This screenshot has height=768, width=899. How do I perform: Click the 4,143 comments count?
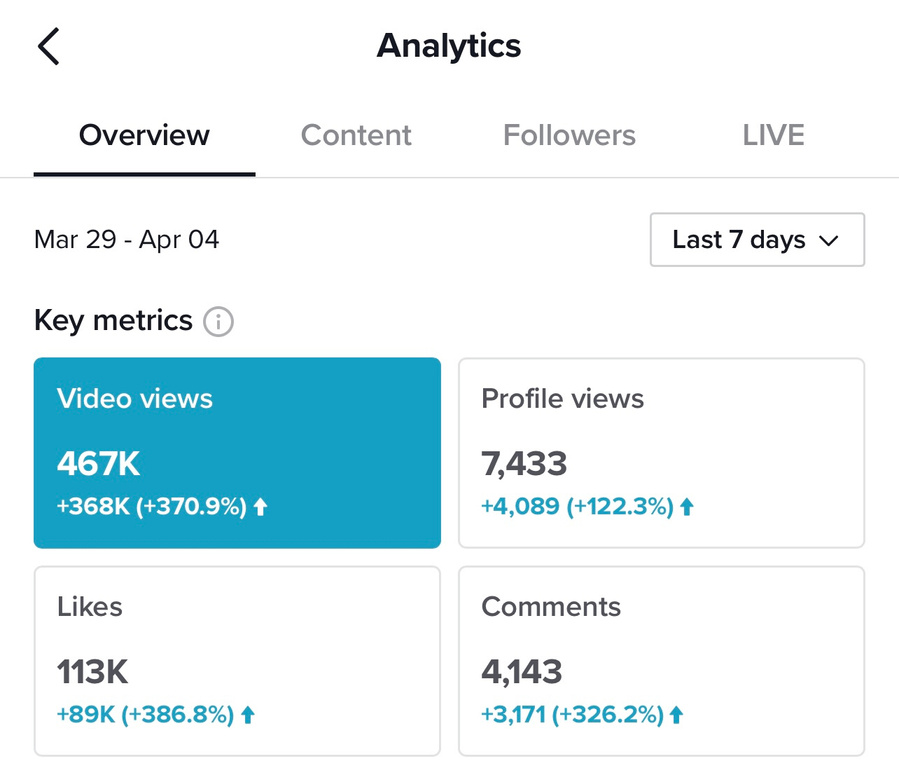(x=522, y=672)
